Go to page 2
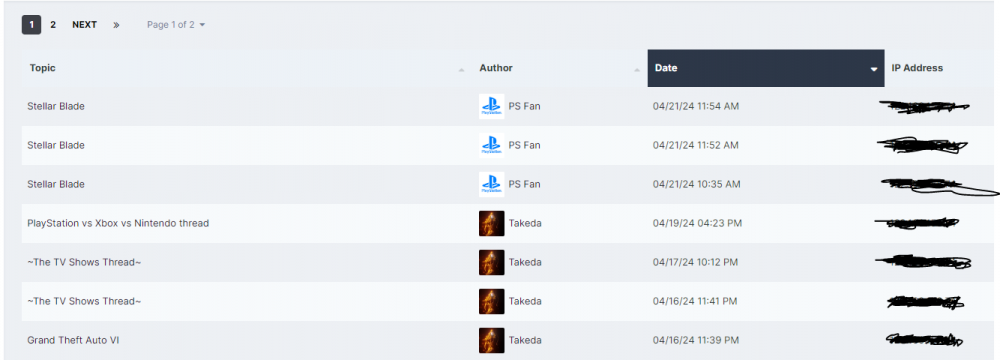1000x360 pixels. [53, 25]
